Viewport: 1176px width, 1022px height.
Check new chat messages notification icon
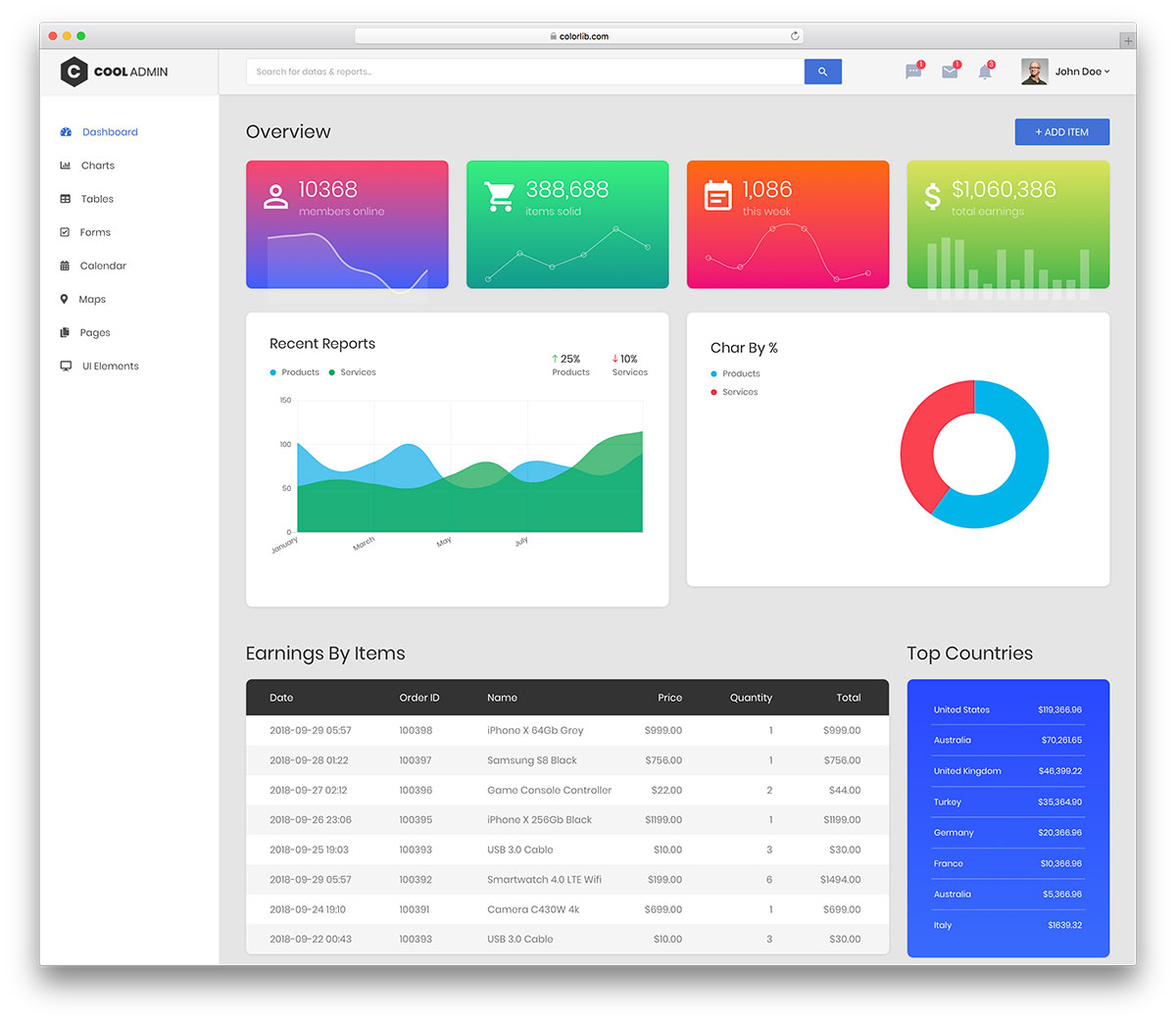click(x=912, y=71)
